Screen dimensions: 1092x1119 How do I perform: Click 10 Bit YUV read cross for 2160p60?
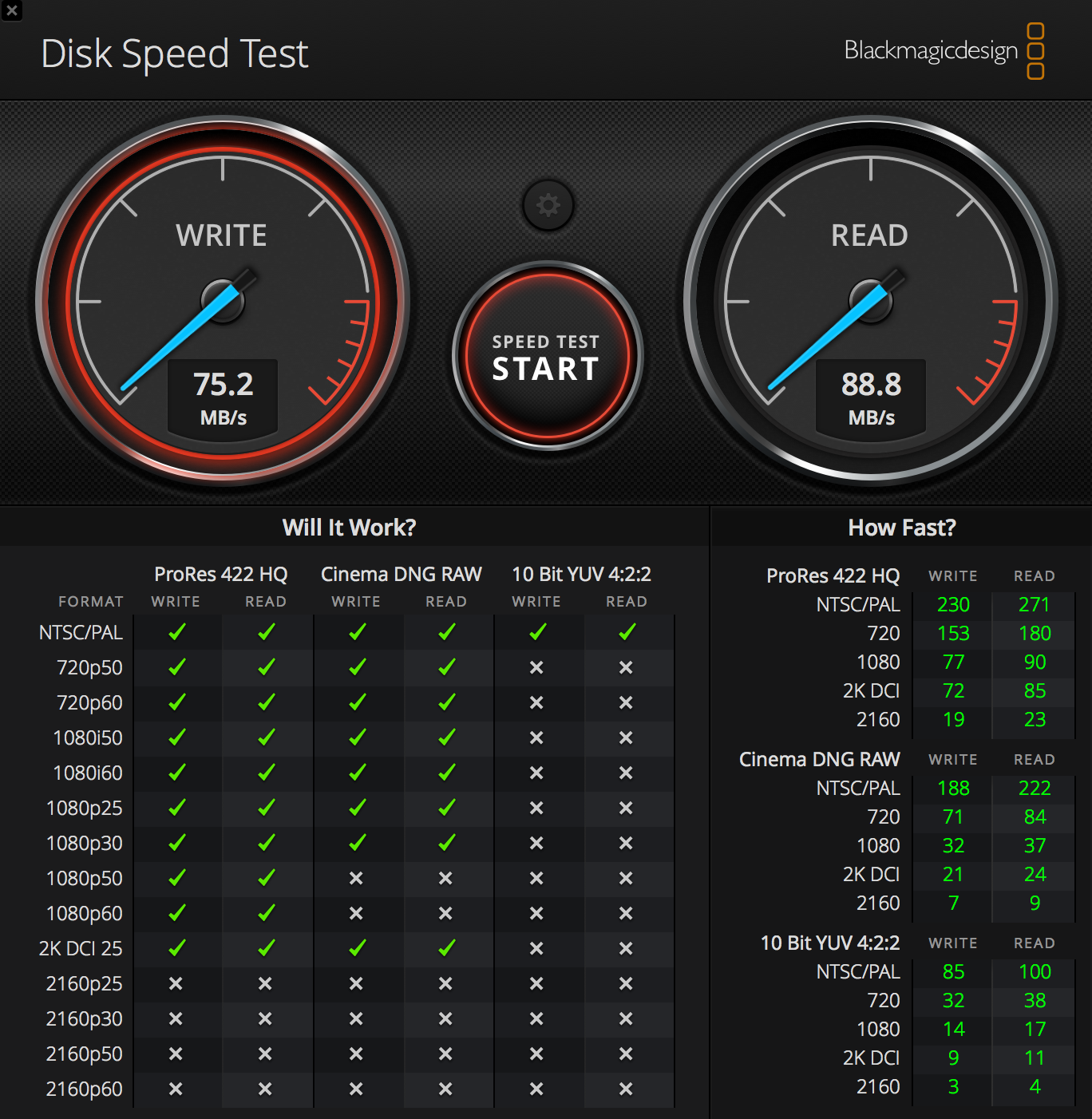pyautogui.click(x=626, y=1089)
